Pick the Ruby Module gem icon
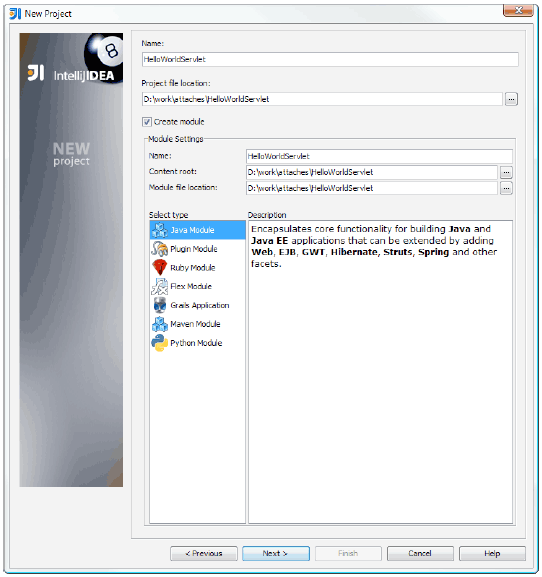Viewport: 542px width, 577px height. click(159, 268)
